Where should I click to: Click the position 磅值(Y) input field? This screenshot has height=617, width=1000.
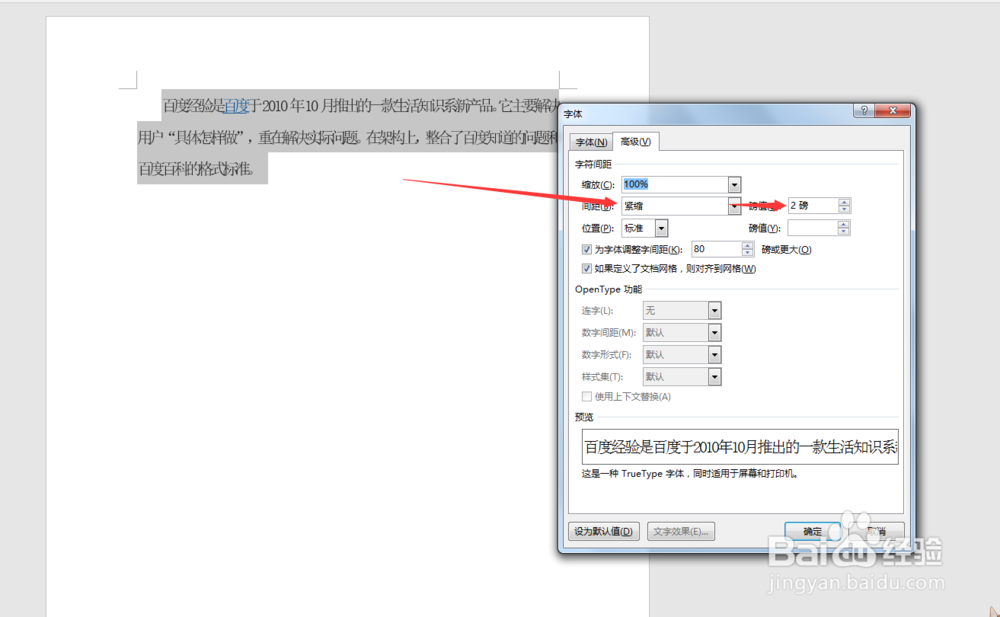point(812,228)
